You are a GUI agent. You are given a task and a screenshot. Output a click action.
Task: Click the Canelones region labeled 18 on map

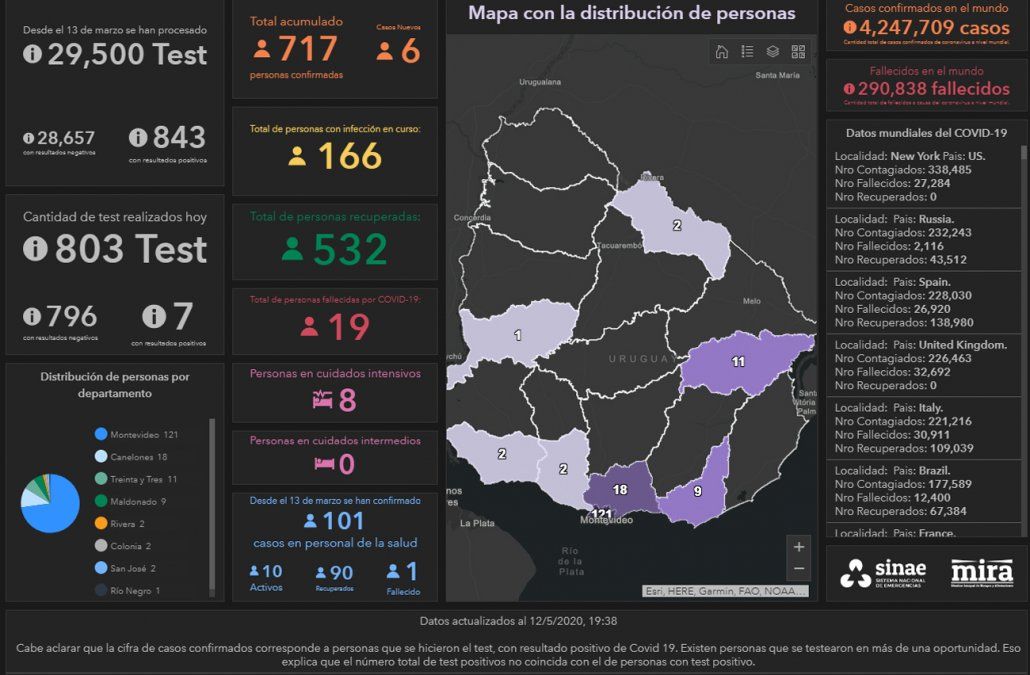pyautogui.click(x=619, y=488)
